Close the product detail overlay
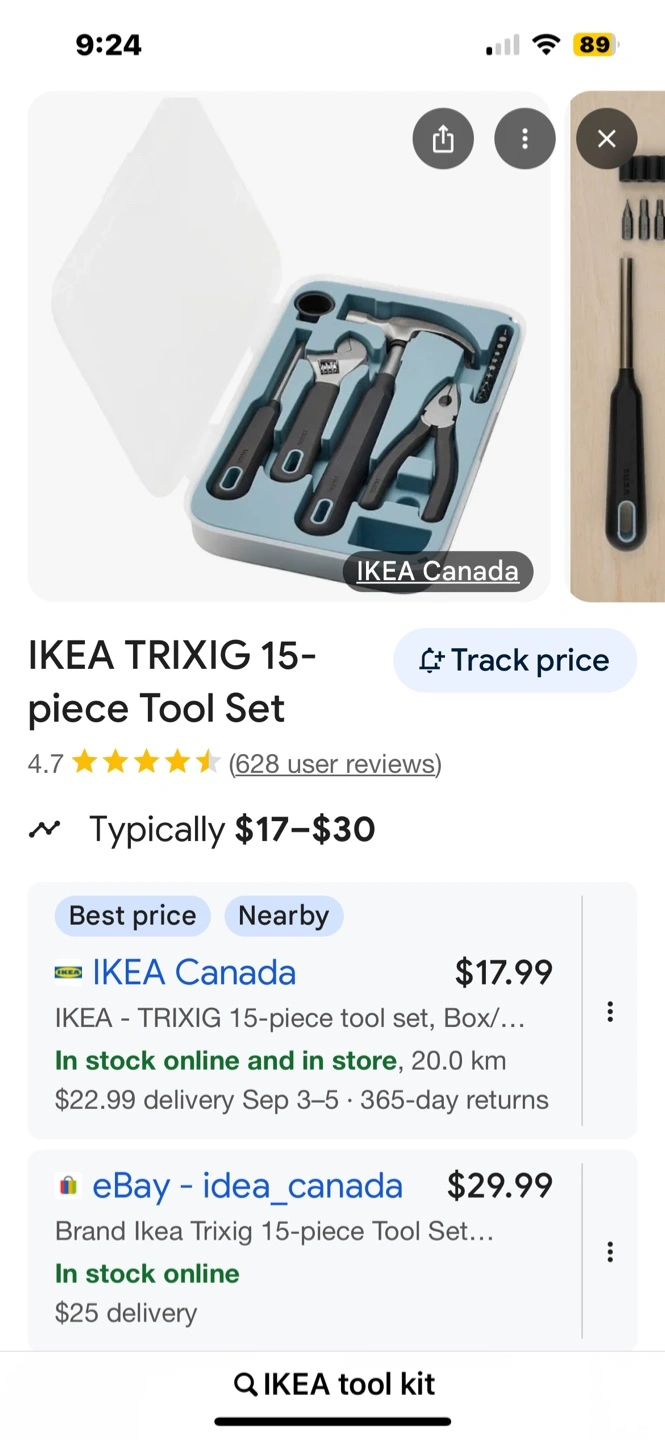The height and width of the screenshot is (1440, 665). pyautogui.click(x=606, y=139)
